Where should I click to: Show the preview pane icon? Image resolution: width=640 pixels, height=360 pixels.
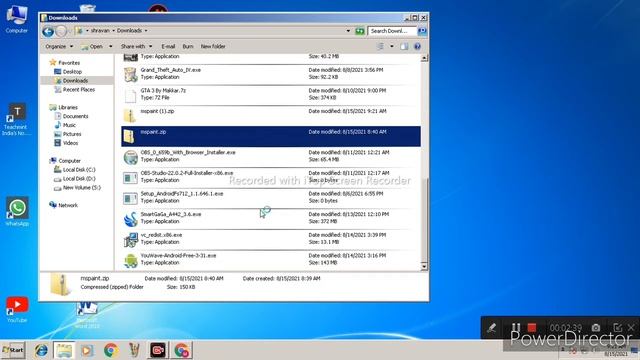(x=404, y=47)
